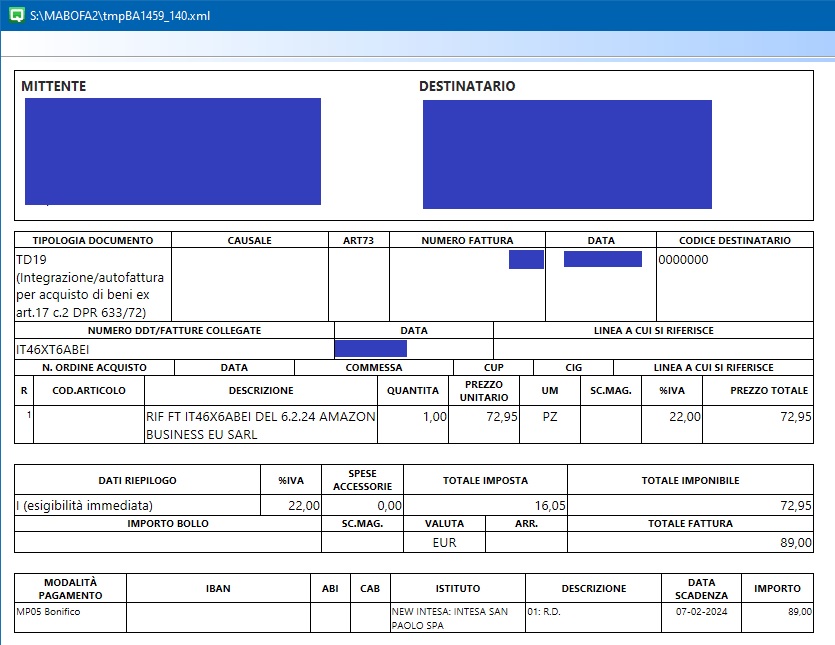Click the IMPORTO BOLLO header

(x=168, y=524)
